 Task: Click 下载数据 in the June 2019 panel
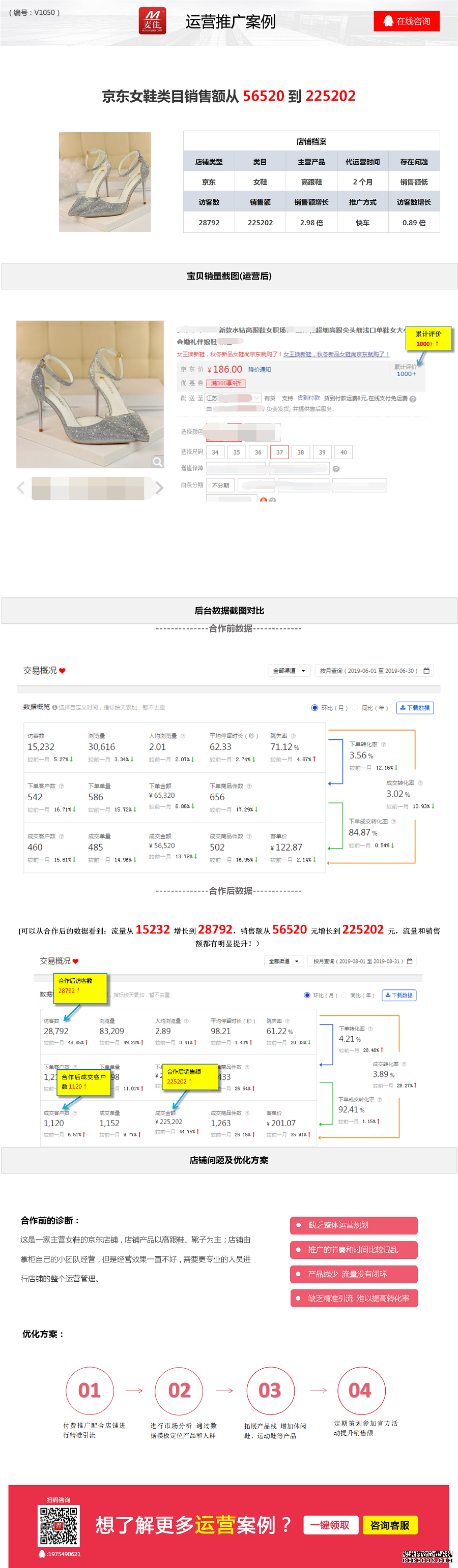415,707
